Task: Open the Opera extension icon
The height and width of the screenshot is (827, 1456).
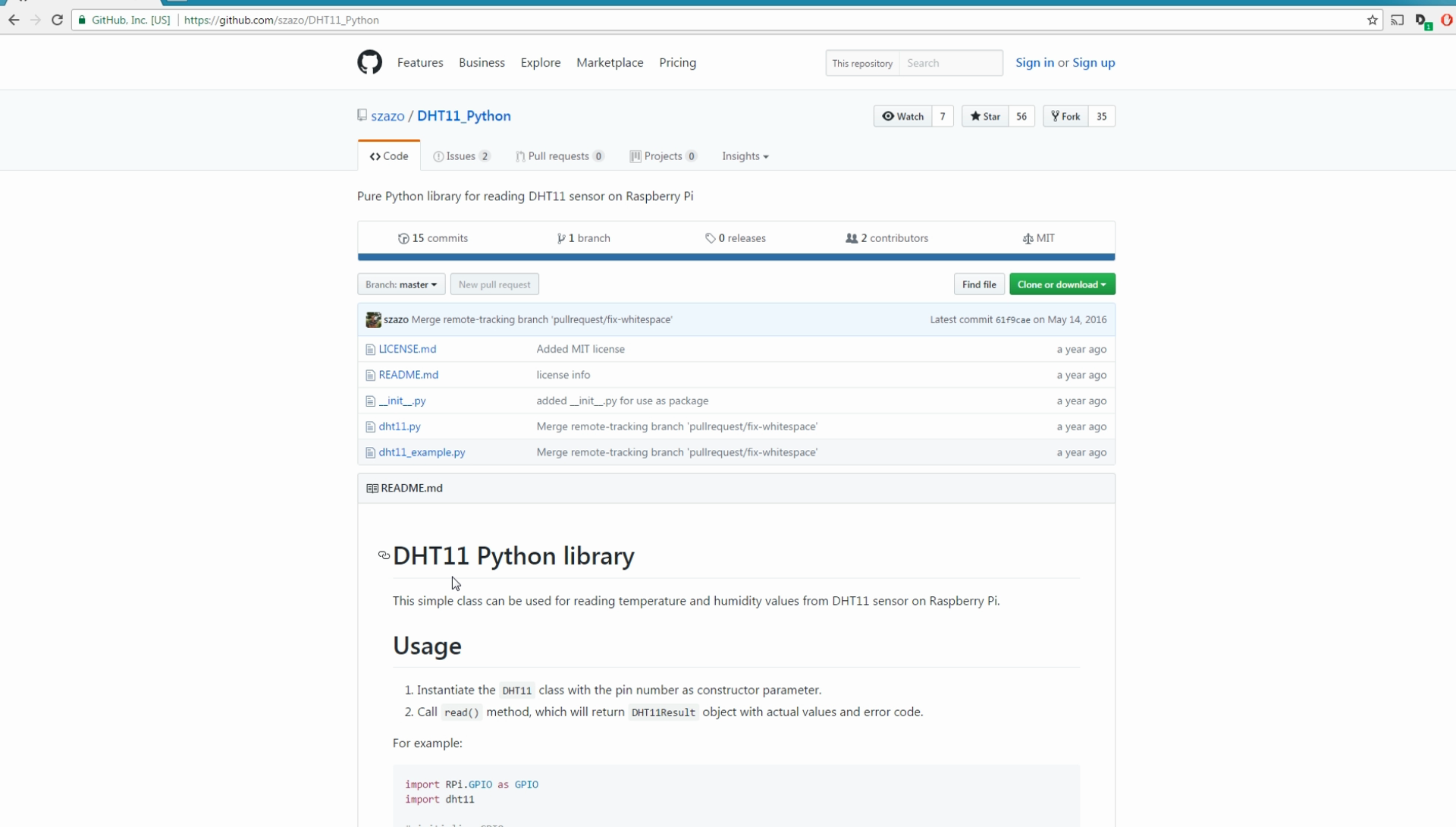Action: [1446, 20]
